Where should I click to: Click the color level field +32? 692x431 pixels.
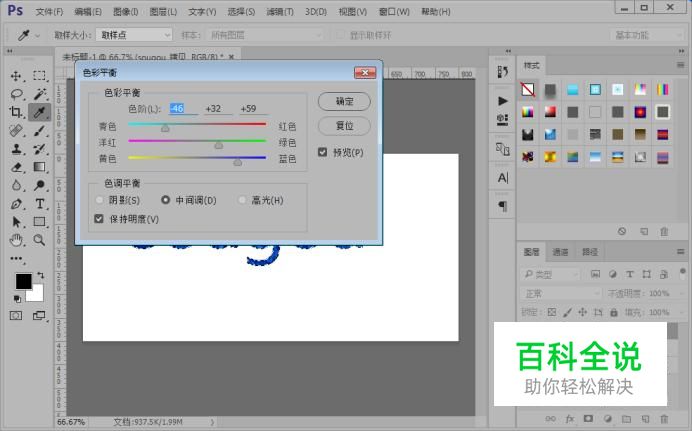coord(218,109)
